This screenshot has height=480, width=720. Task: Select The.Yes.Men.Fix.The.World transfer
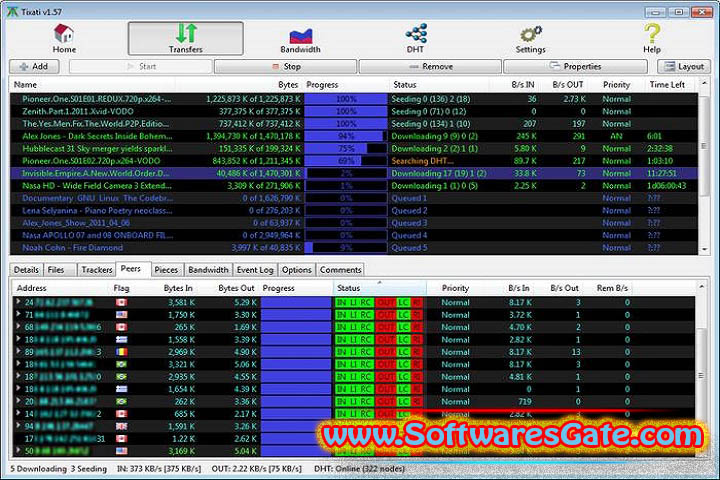tap(354, 124)
